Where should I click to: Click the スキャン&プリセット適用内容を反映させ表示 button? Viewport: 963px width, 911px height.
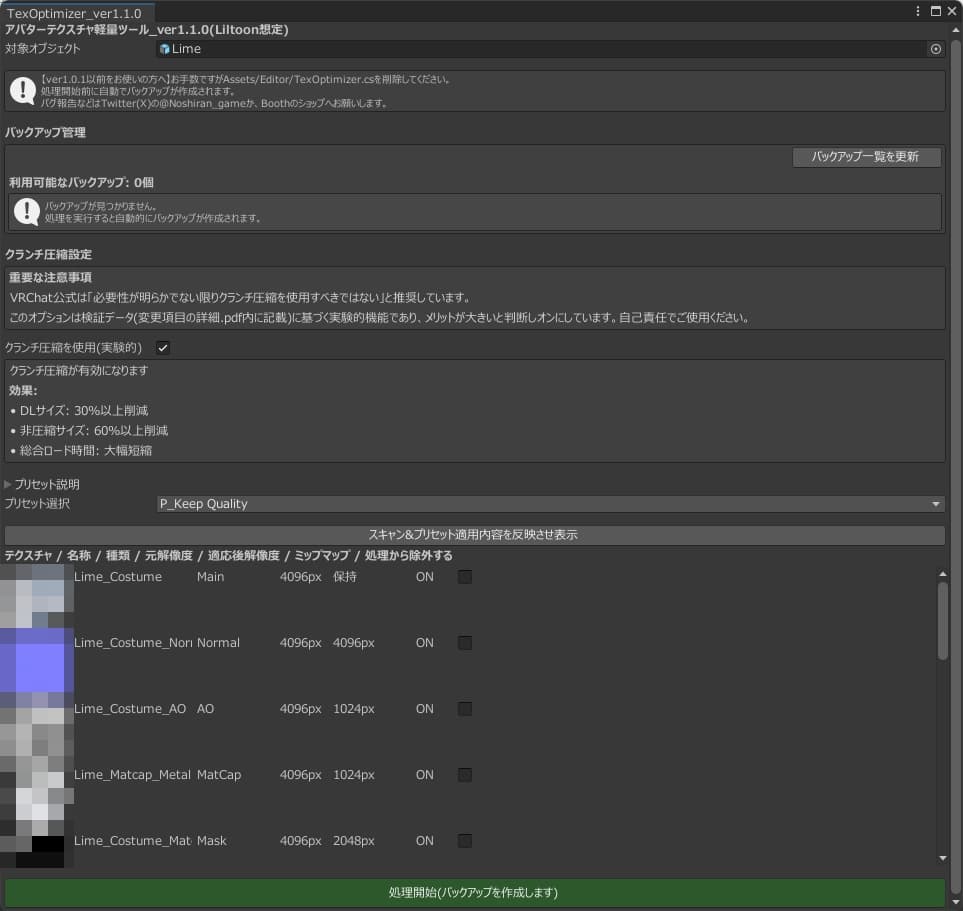coord(474,534)
